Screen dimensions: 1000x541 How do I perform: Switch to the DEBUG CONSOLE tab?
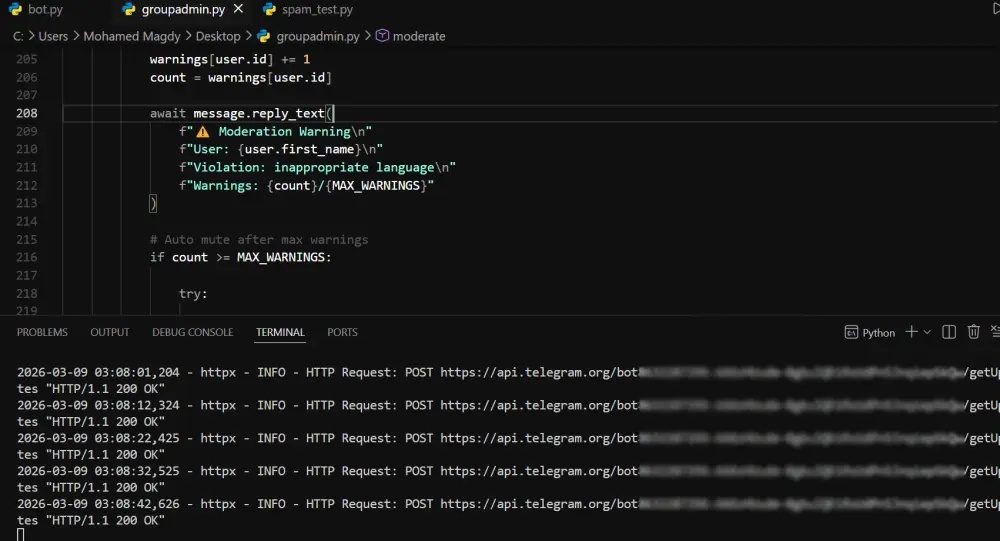[x=193, y=332]
